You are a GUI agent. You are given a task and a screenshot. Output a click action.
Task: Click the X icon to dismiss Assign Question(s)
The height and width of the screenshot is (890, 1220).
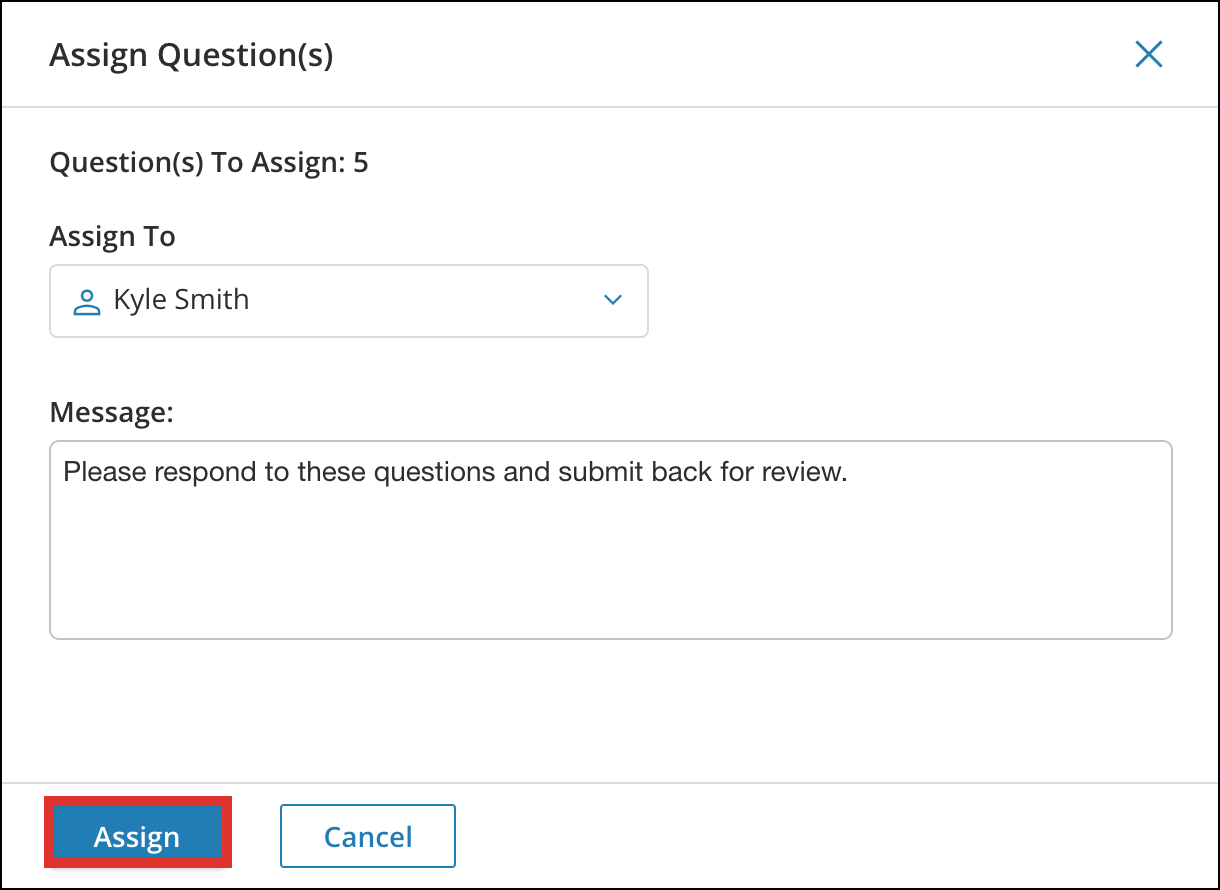[1148, 54]
